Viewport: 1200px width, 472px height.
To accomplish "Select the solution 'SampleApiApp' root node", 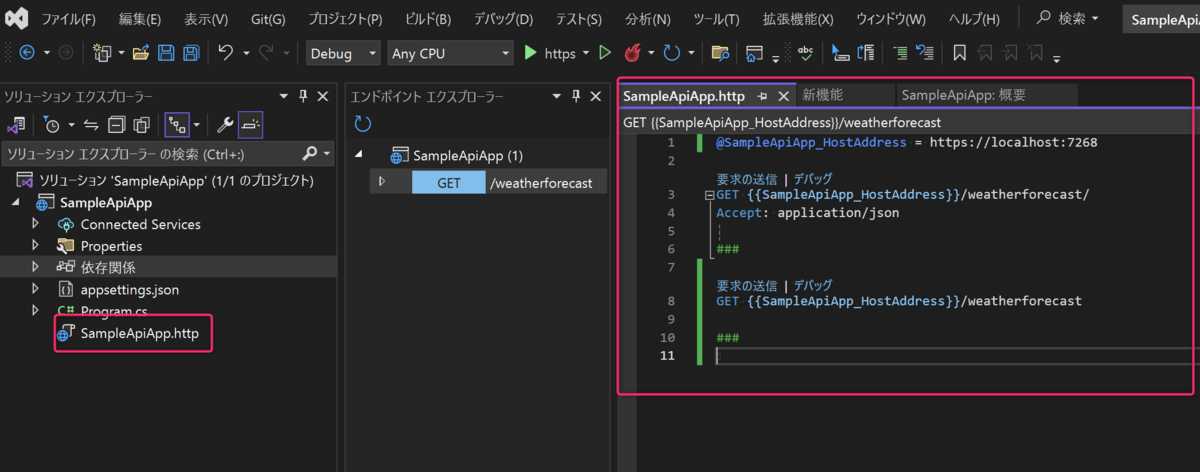I will 176,180.
